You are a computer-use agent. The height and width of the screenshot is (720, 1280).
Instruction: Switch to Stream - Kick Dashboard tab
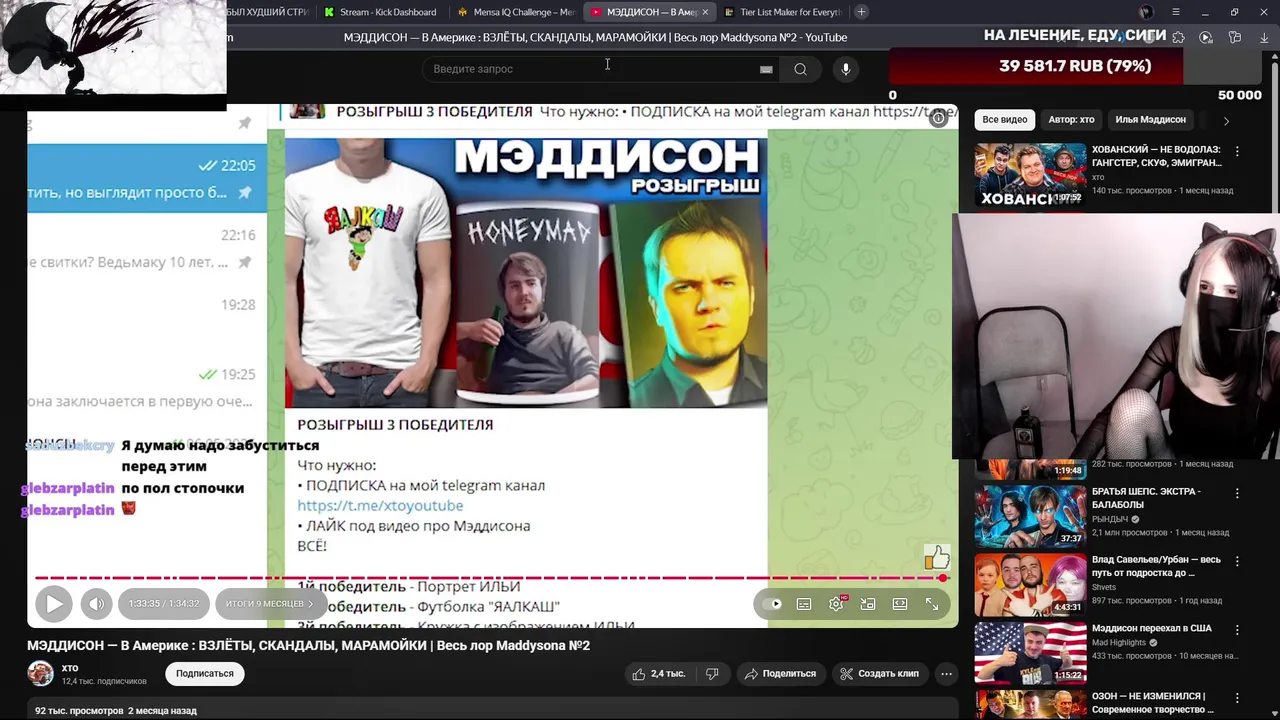(x=381, y=12)
